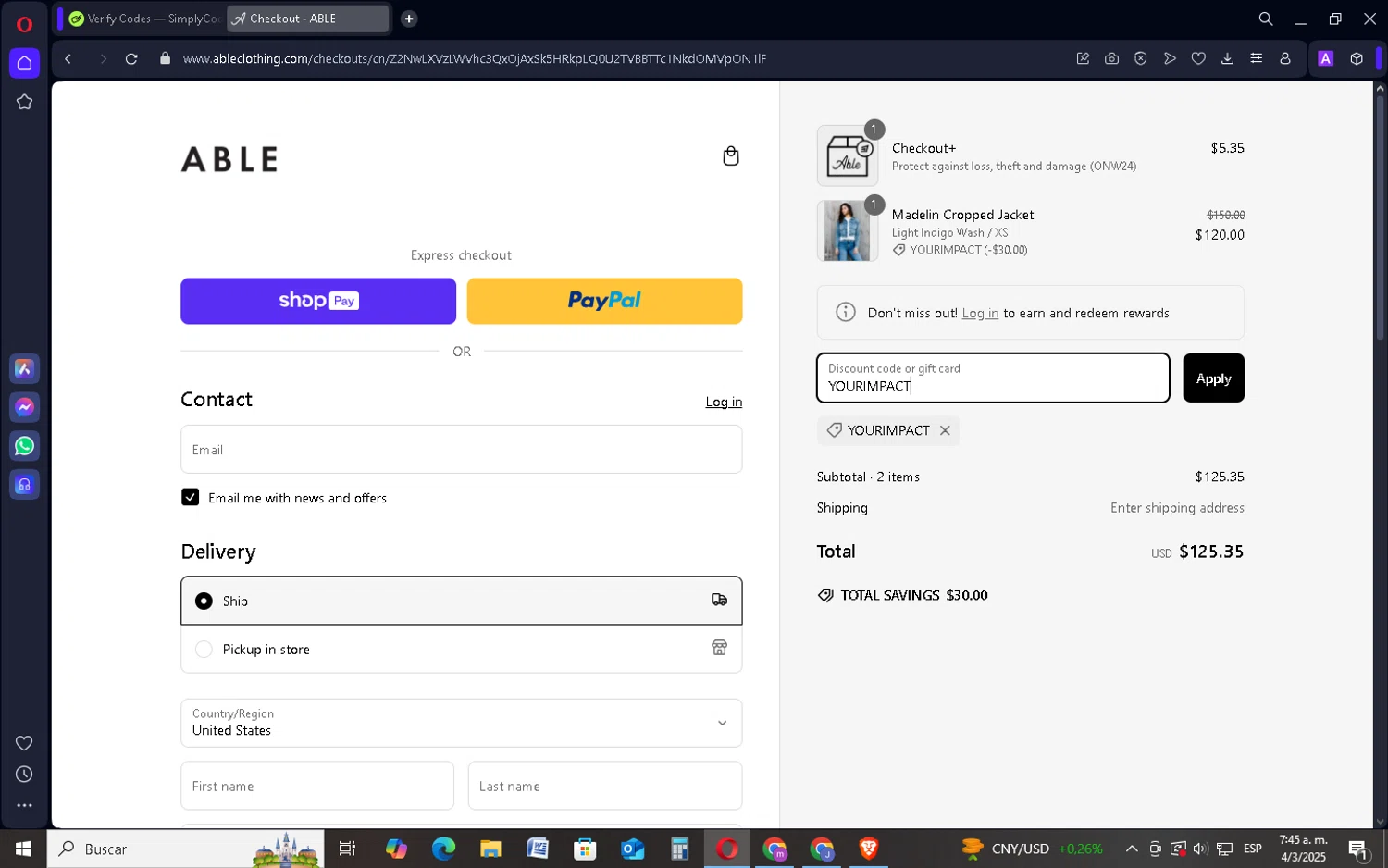Viewport: 1388px width, 868px height.
Task: Open Word from the taskbar
Action: pos(538,849)
